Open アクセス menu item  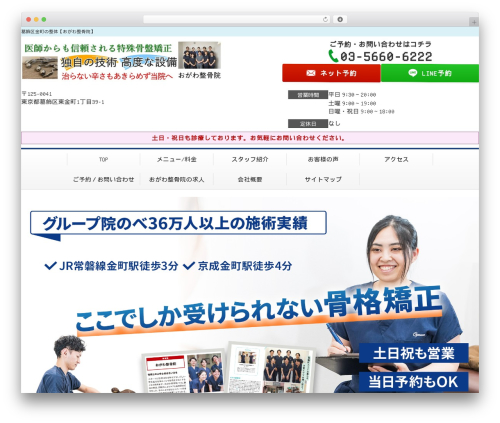(396, 159)
